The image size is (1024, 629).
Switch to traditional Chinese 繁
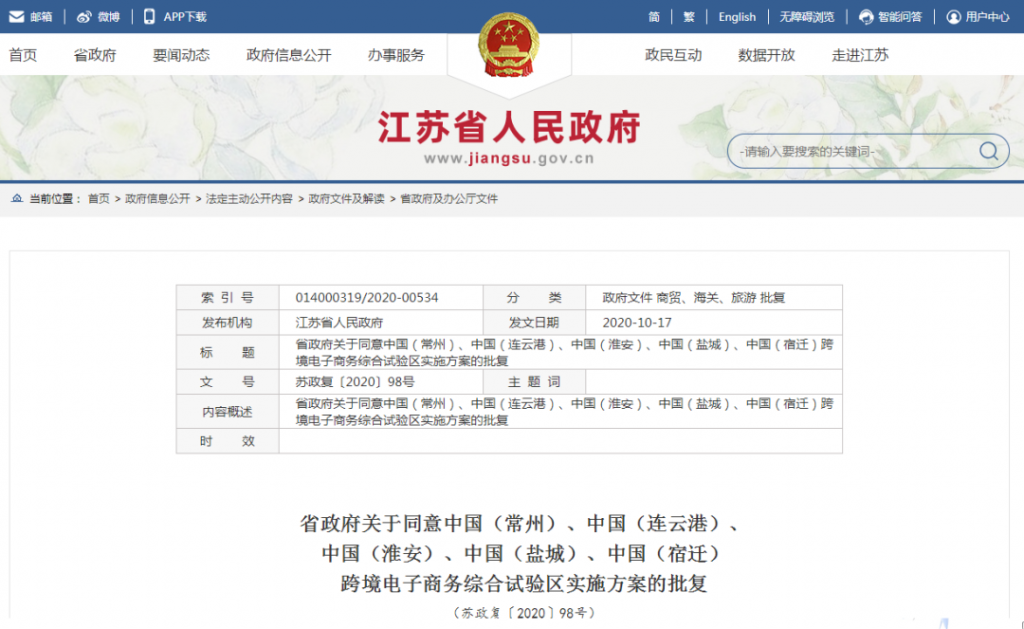pos(689,17)
